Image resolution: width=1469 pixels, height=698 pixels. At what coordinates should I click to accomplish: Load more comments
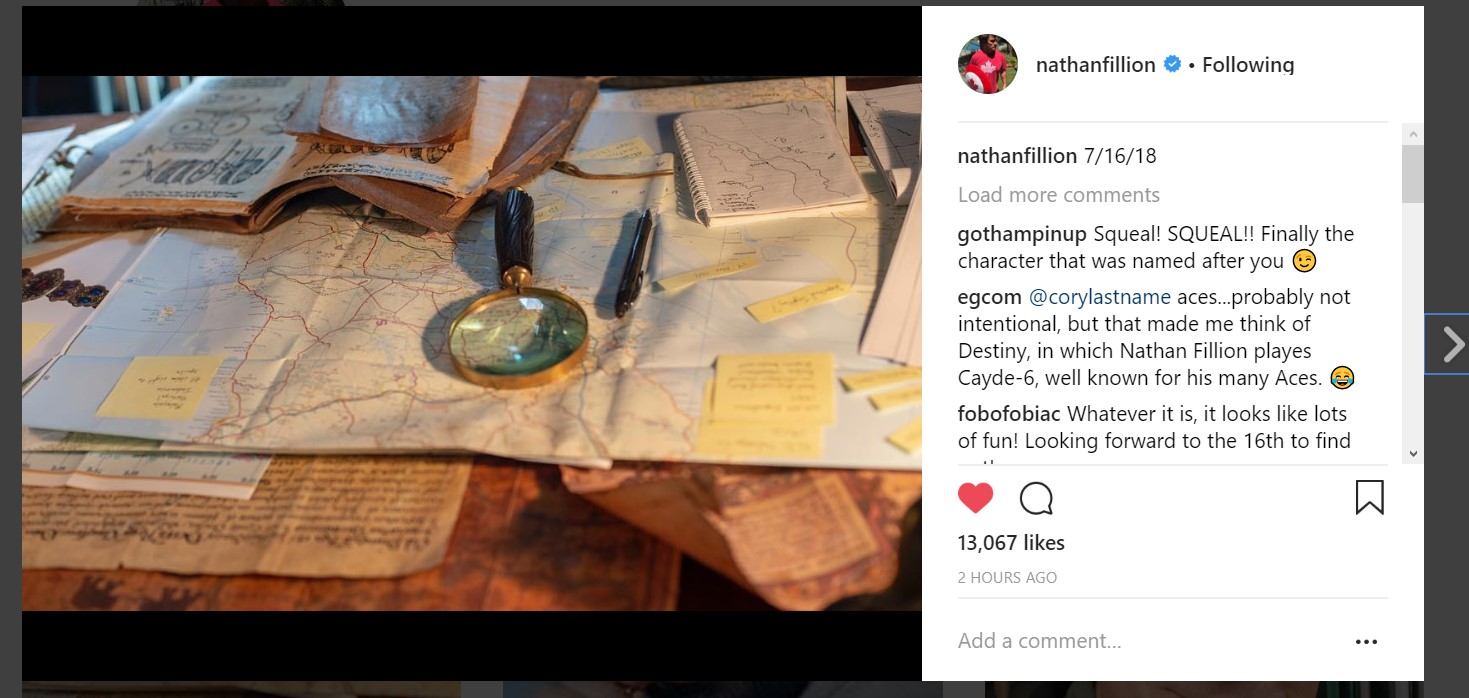tap(1058, 195)
